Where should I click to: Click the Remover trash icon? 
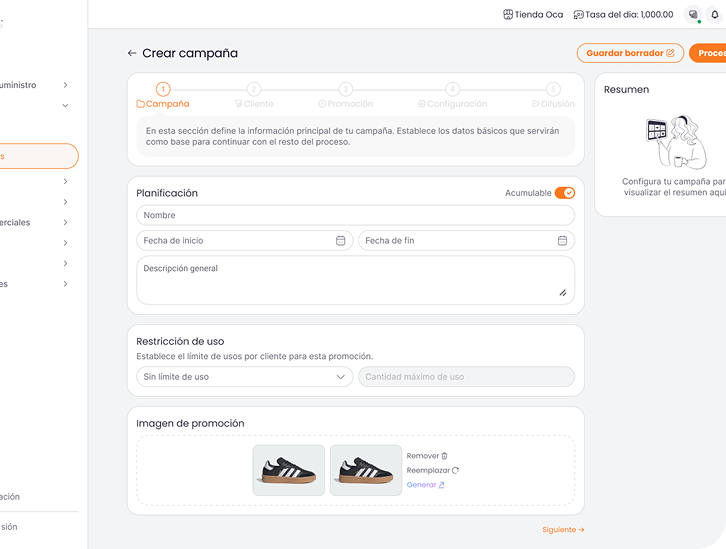(444, 456)
